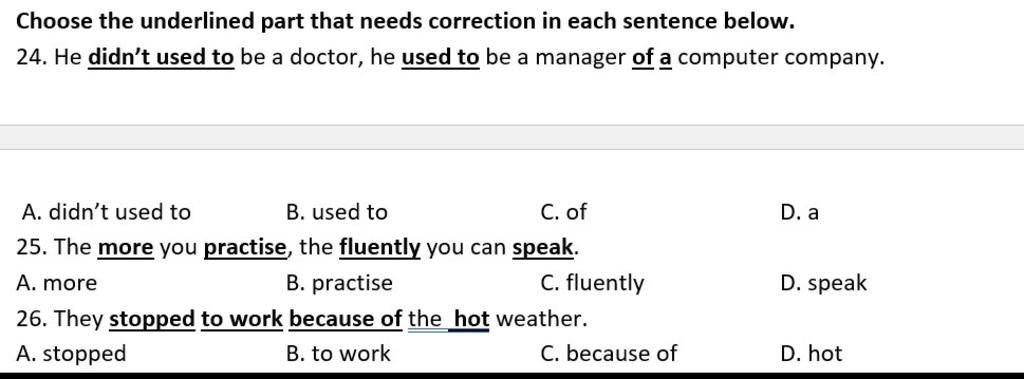Choose option C. of for question 24

click(x=564, y=212)
